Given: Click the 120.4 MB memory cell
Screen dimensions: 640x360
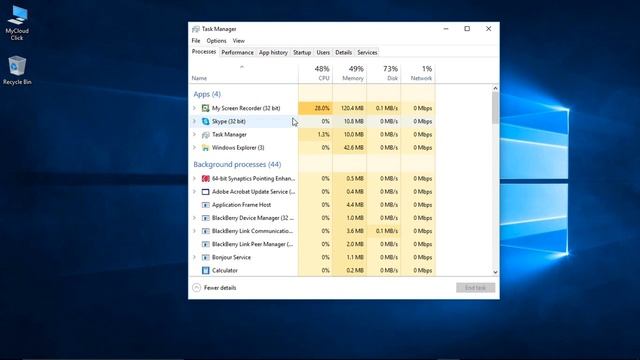Looking at the screenshot, I should click(x=350, y=108).
